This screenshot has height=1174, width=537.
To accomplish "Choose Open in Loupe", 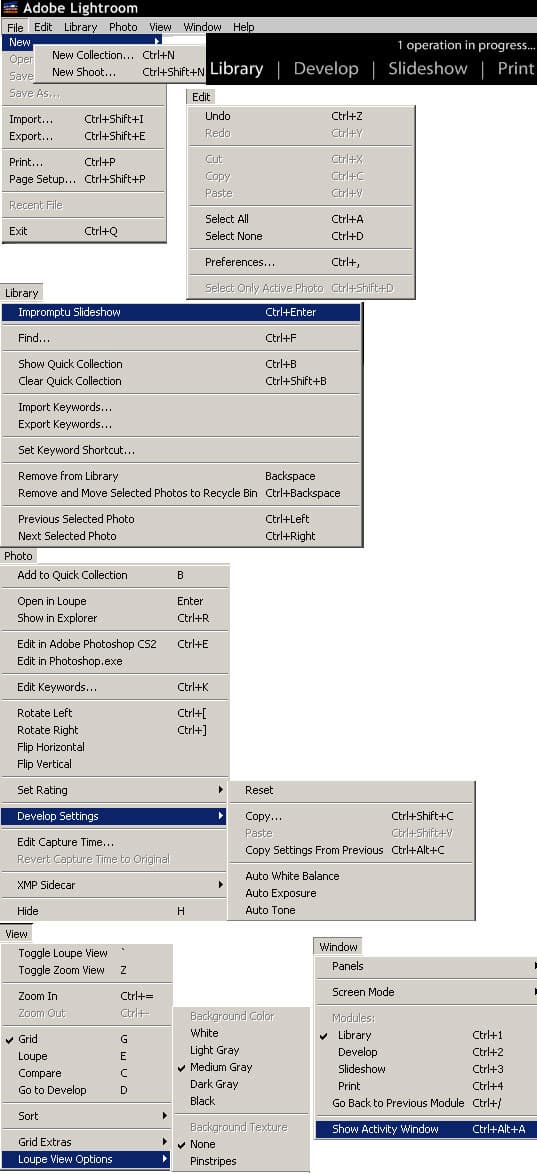I will click(114, 601).
